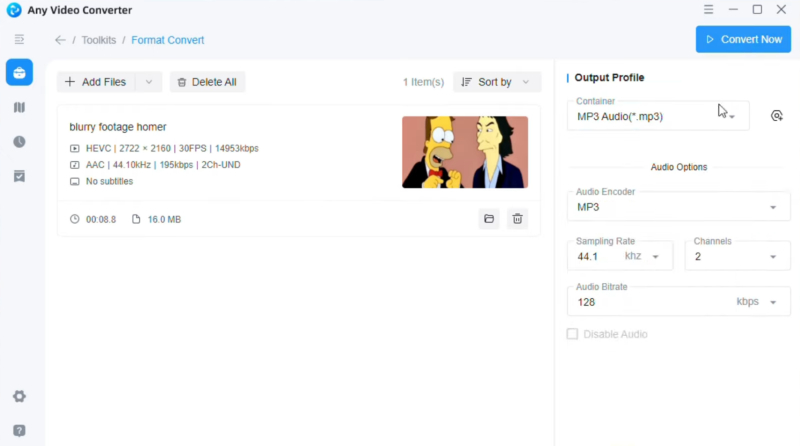Click the HEVC video details line
This screenshot has height=446, width=800.
pos(172,148)
